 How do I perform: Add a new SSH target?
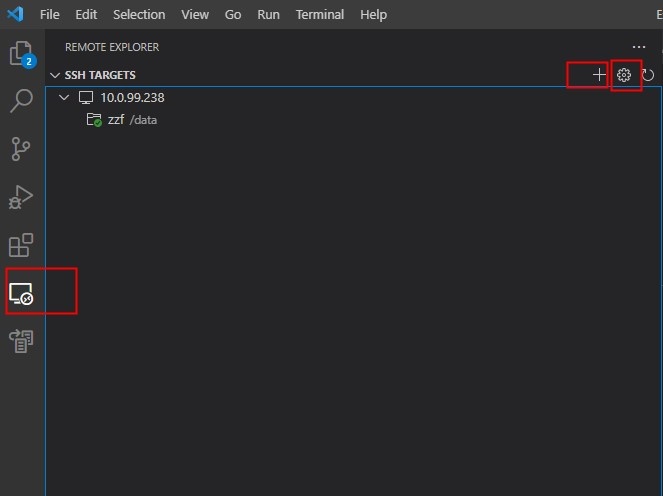(599, 75)
